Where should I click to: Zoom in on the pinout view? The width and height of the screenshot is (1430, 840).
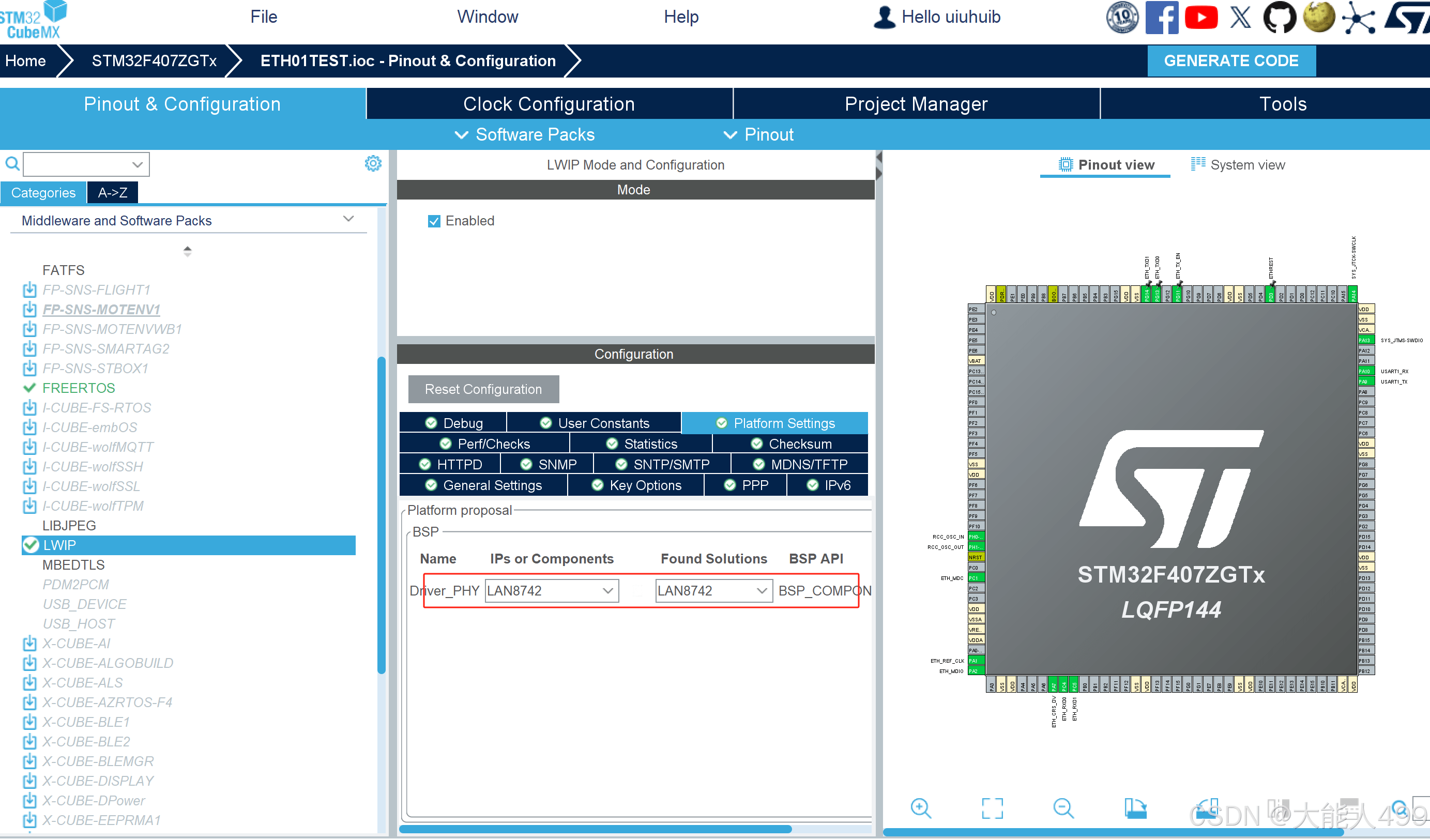click(x=920, y=807)
